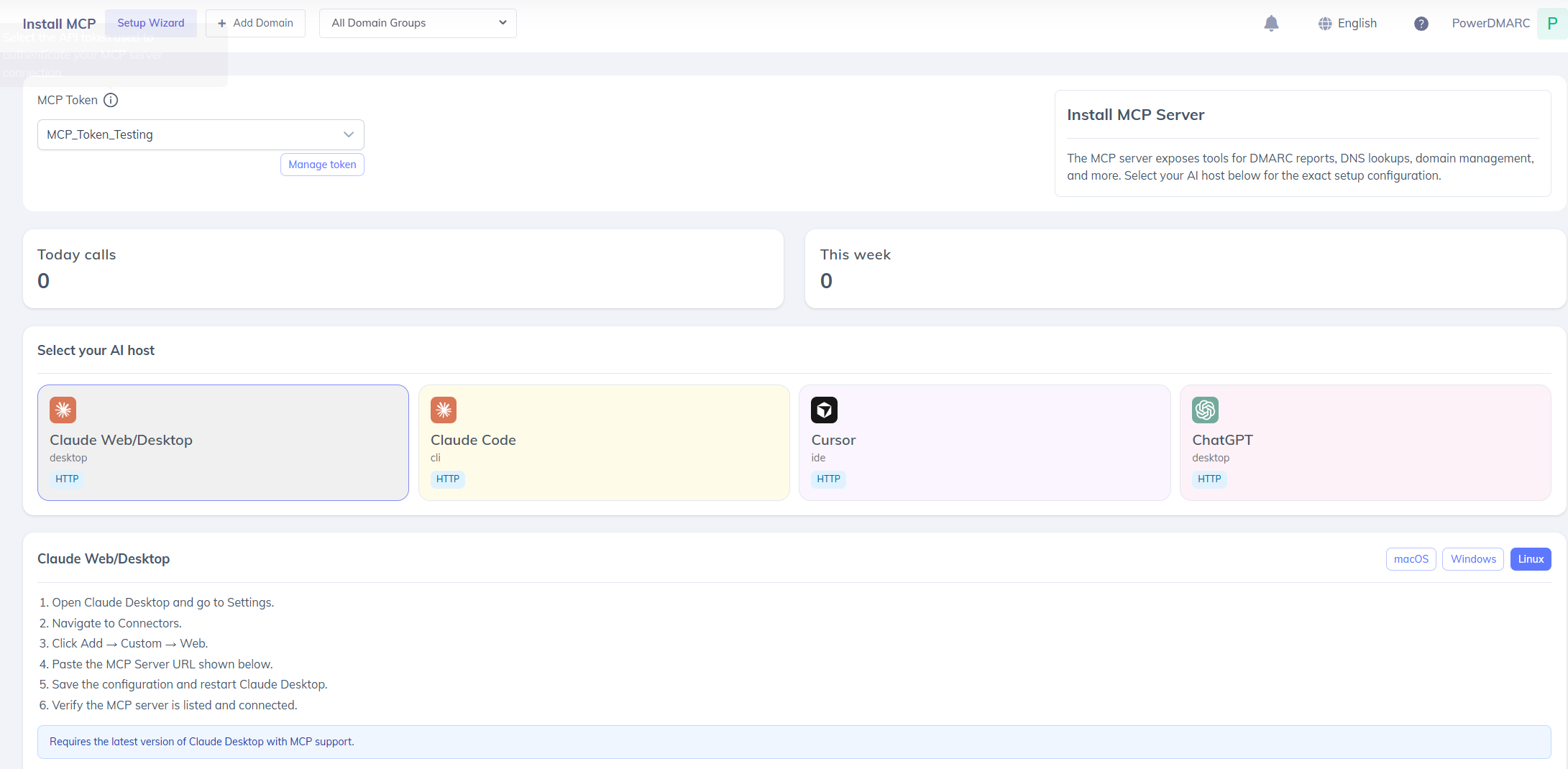1568x769 pixels.
Task: Open the Setup Wizard
Action: click(151, 23)
